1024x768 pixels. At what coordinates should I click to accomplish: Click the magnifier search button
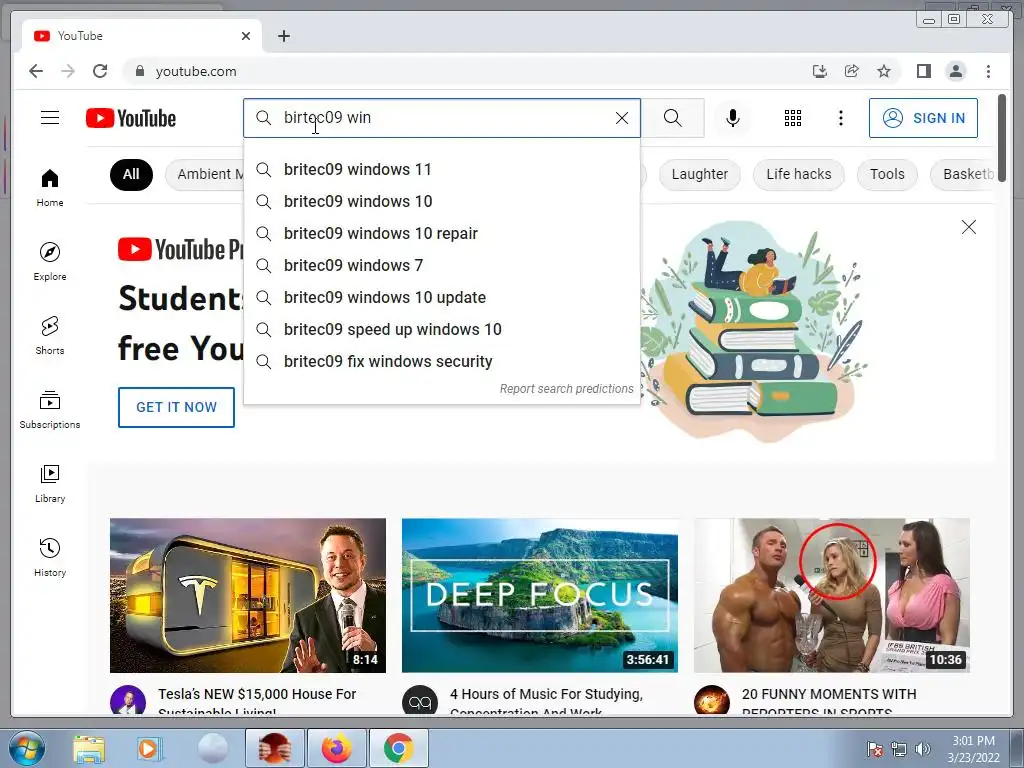tap(673, 118)
